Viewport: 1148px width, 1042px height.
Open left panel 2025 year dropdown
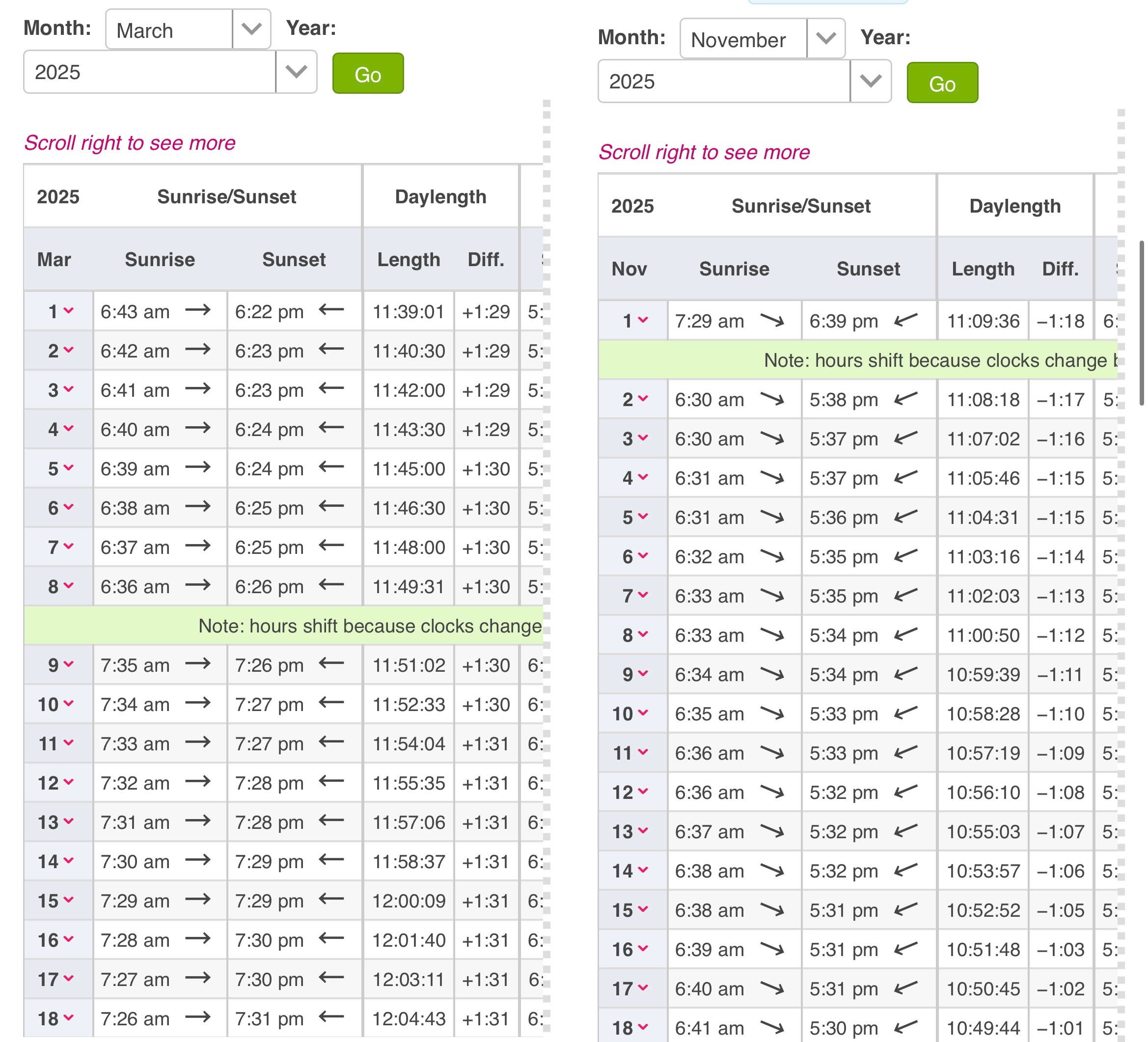pos(170,72)
